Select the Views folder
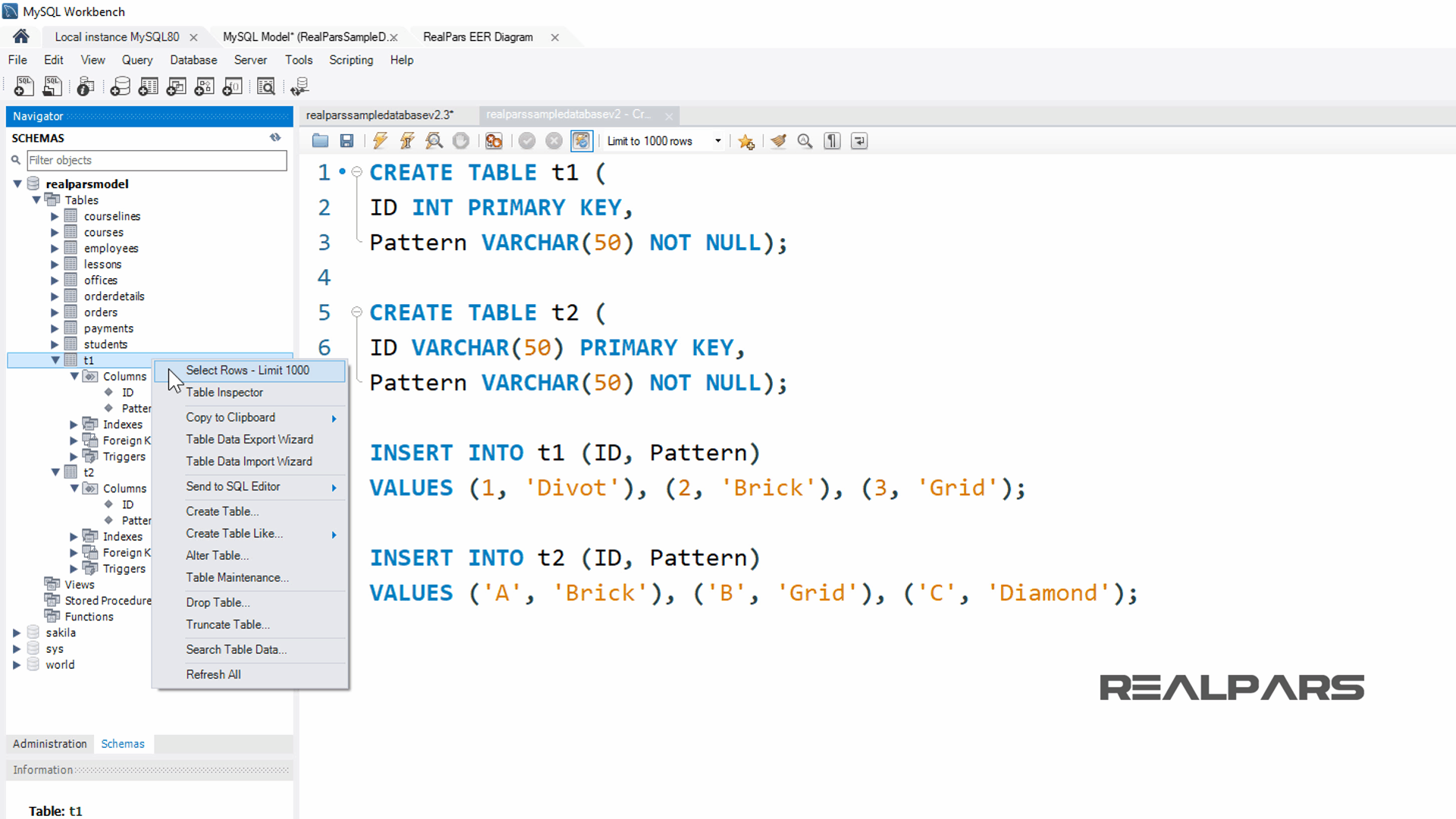Screen dimensions: 1456x819 point(80,584)
